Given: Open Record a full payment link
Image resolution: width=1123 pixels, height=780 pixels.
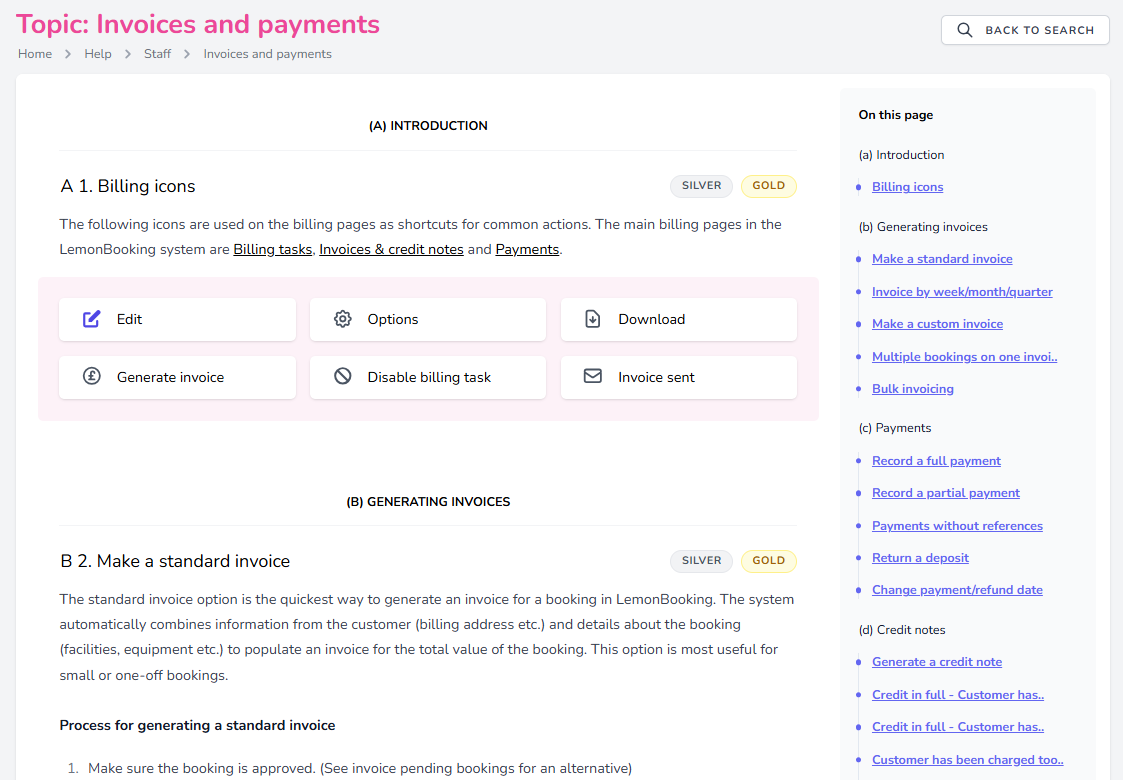Looking at the screenshot, I should coord(936,460).
